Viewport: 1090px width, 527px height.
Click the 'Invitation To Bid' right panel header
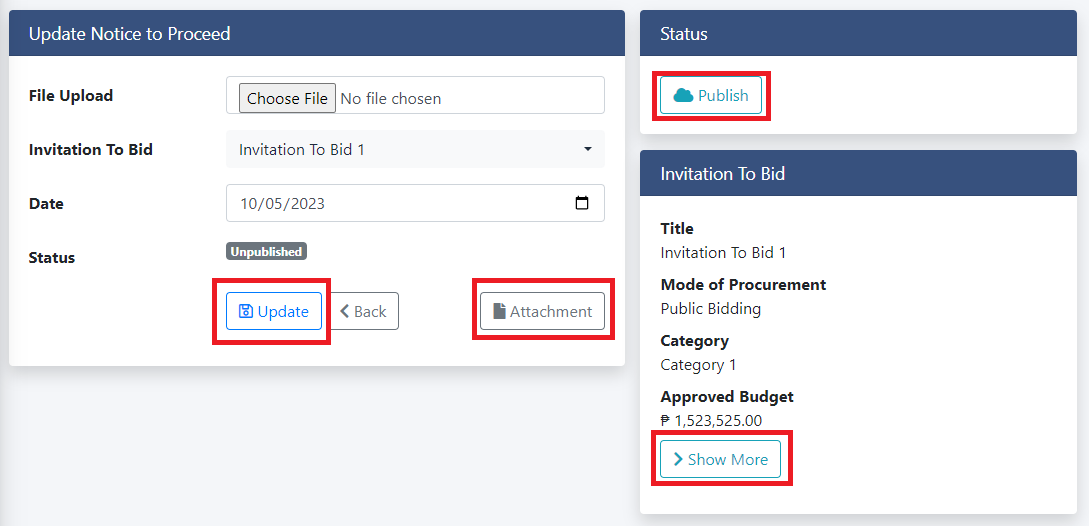click(858, 173)
